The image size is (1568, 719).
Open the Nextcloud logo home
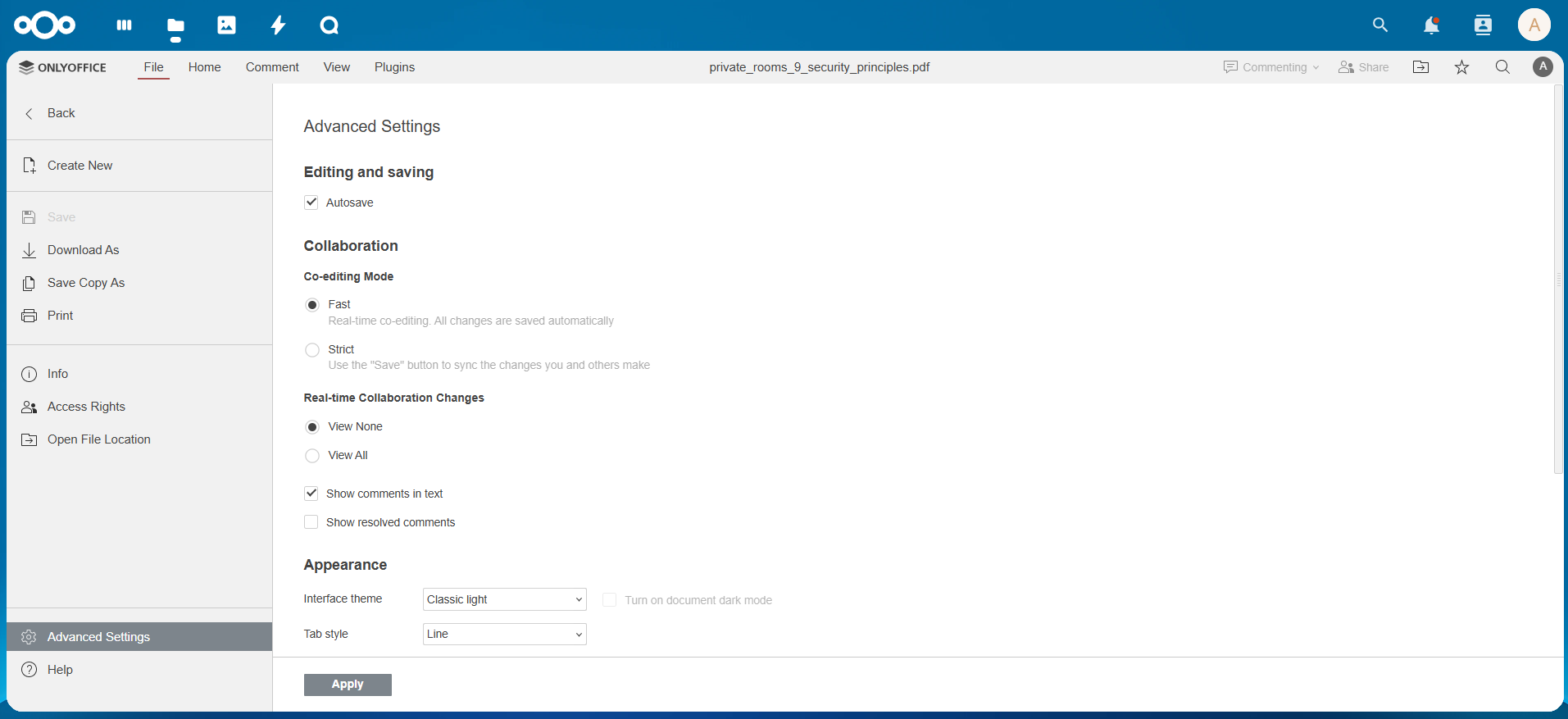coord(45,25)
